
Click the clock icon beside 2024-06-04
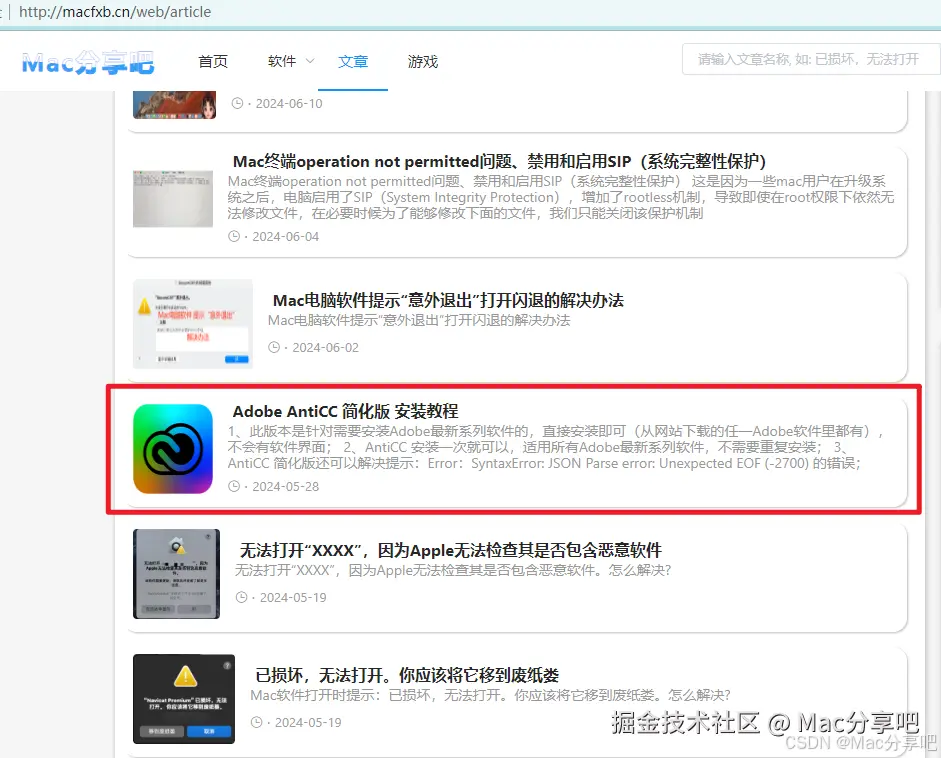click(234, 236)
